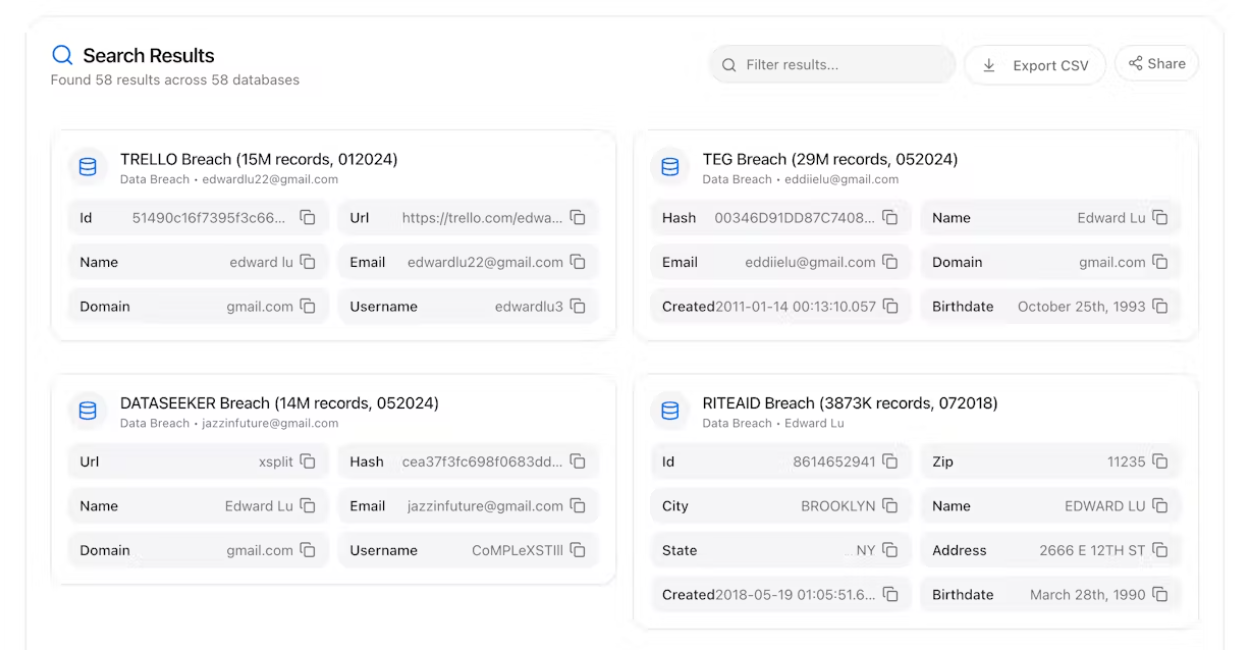Copy the Email value in TRELLO Breach card
The image size is (1247, 650).
click(x=578, y=262)
